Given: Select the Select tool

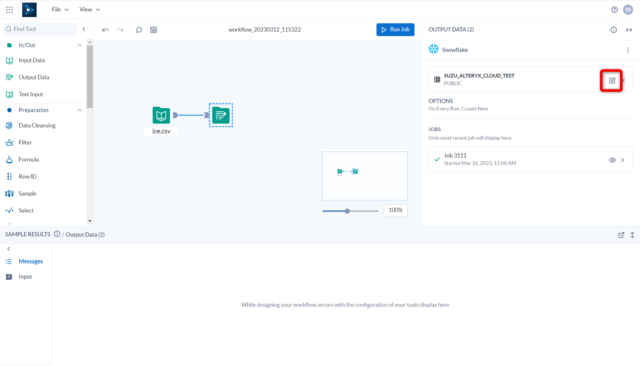Looking at the screenshot, I should point(25,211).
